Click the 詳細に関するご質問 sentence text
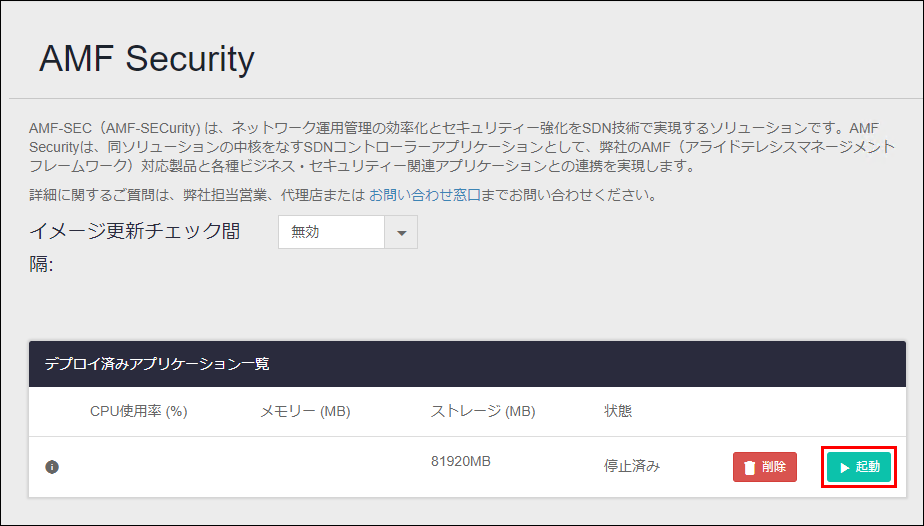Screen dimensions: 924x526 tap(344, 196)
